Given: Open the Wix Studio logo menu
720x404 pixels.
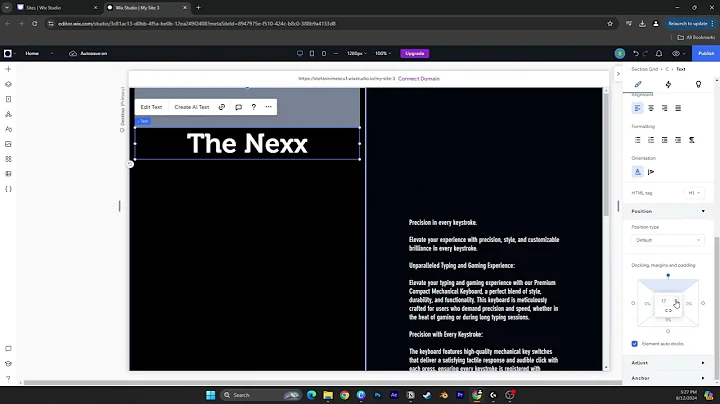Looking at the screenshot, I should pyautogui.click(x=8, y=53).
